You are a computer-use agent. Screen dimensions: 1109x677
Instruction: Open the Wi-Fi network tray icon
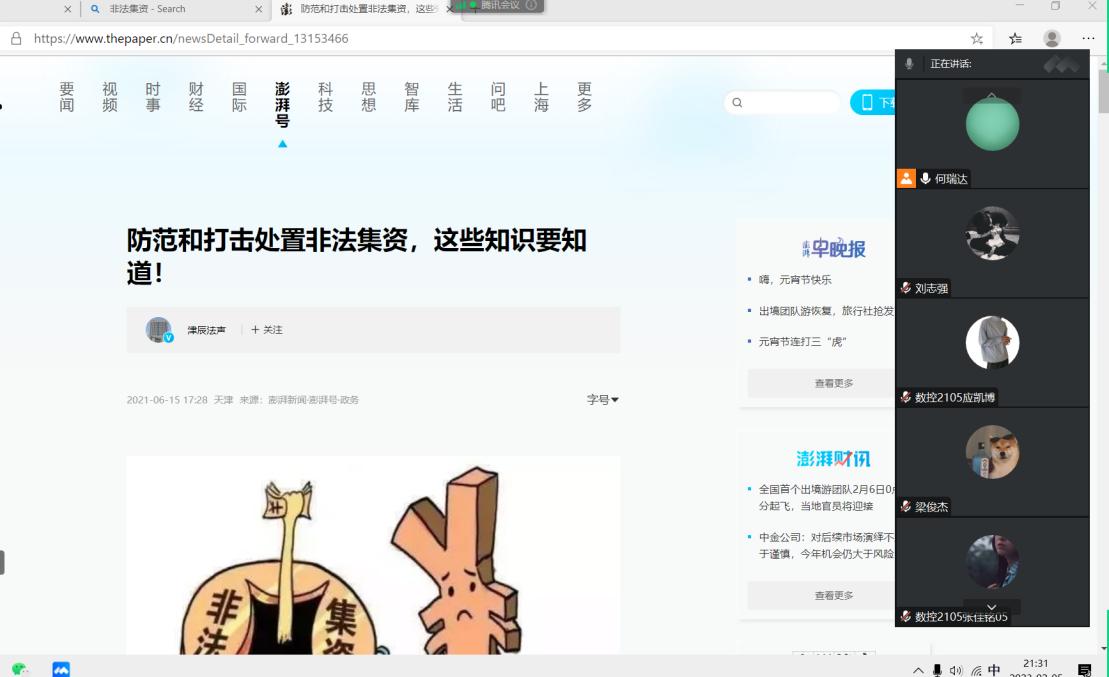976,670
